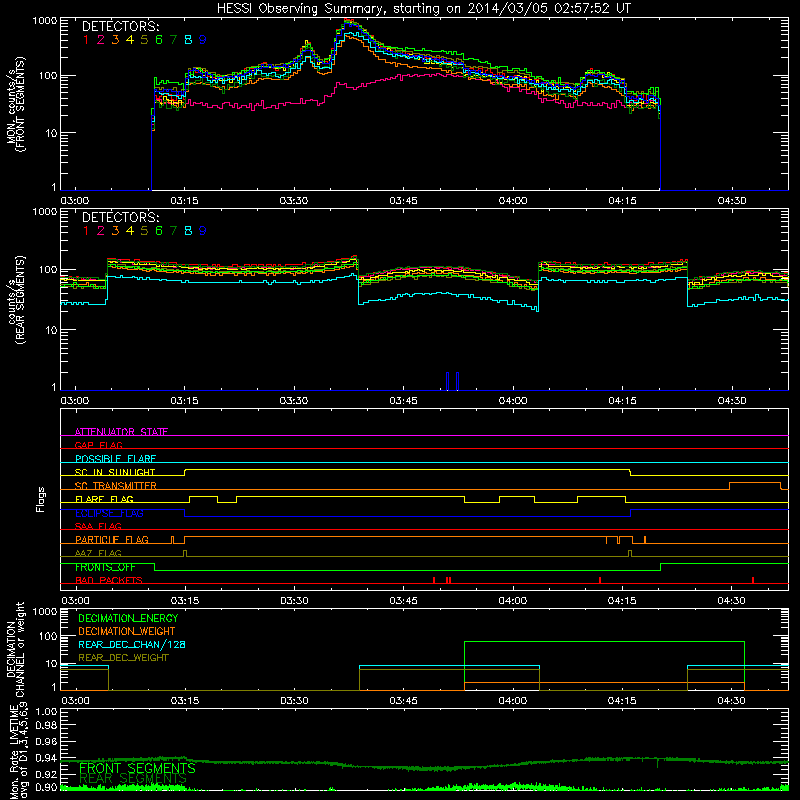Click 04:00 tick label under front segments plot

click(513, 201)
